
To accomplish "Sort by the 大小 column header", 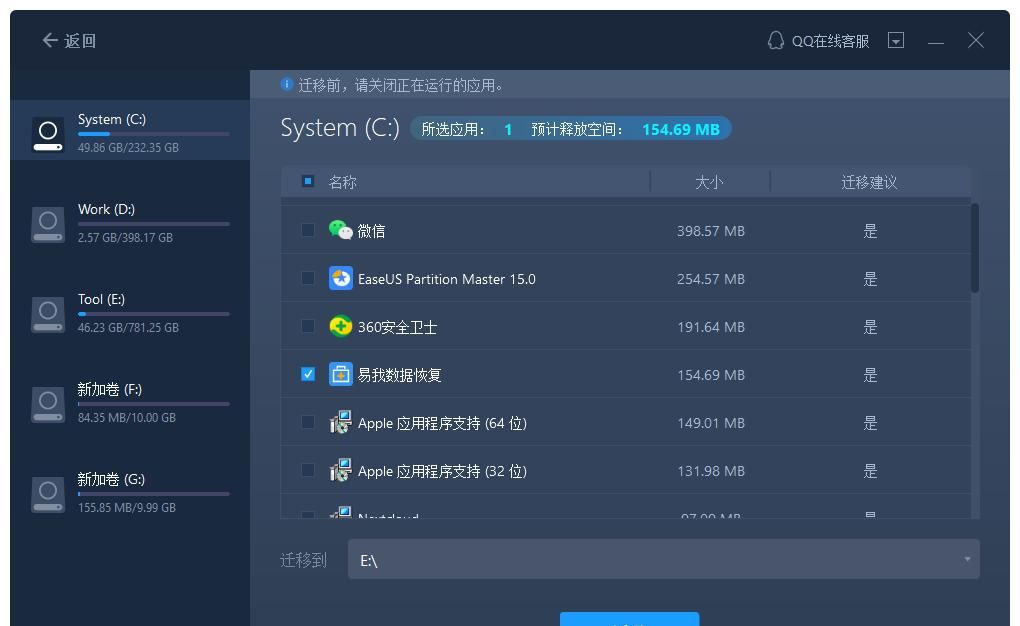I will [x=709, y=182].
